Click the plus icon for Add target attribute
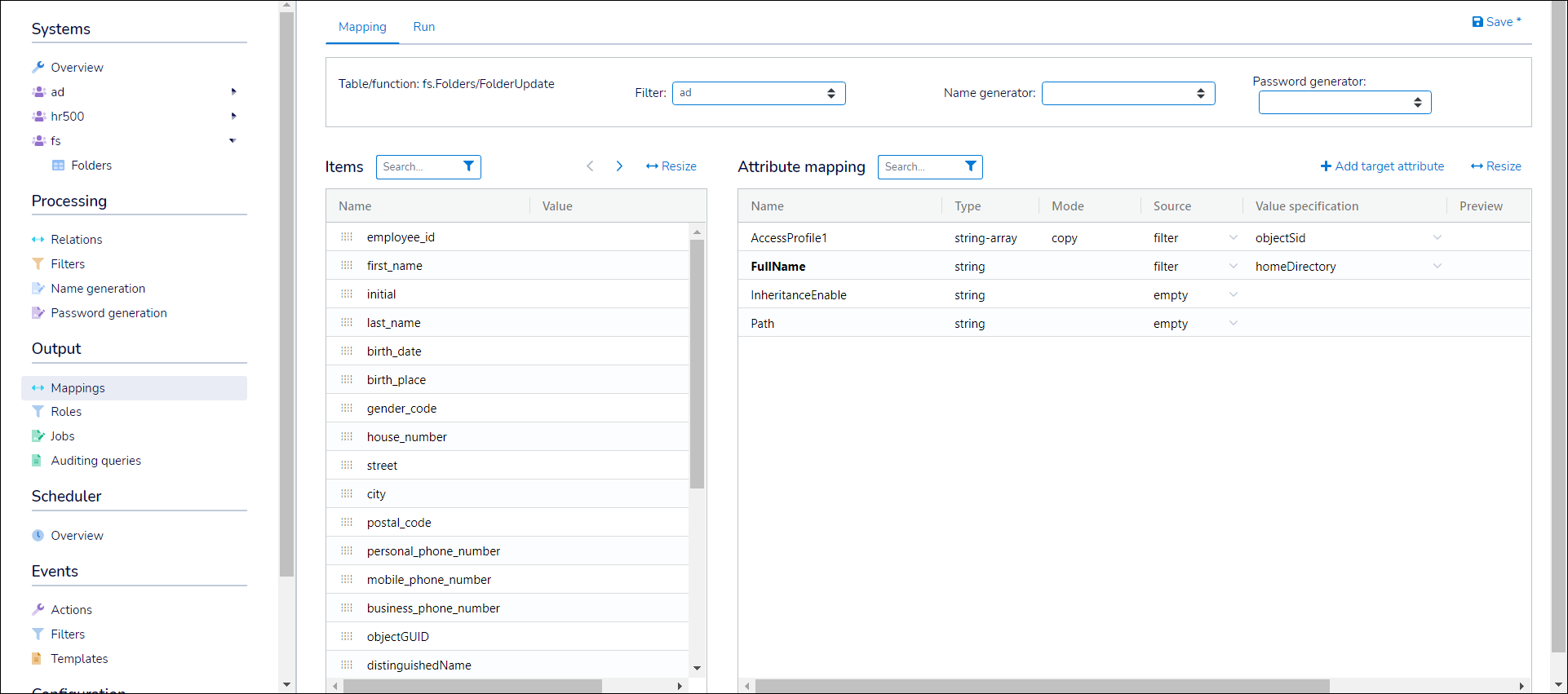Viewport: 1568px width, 694px height. coord(1325,166)
